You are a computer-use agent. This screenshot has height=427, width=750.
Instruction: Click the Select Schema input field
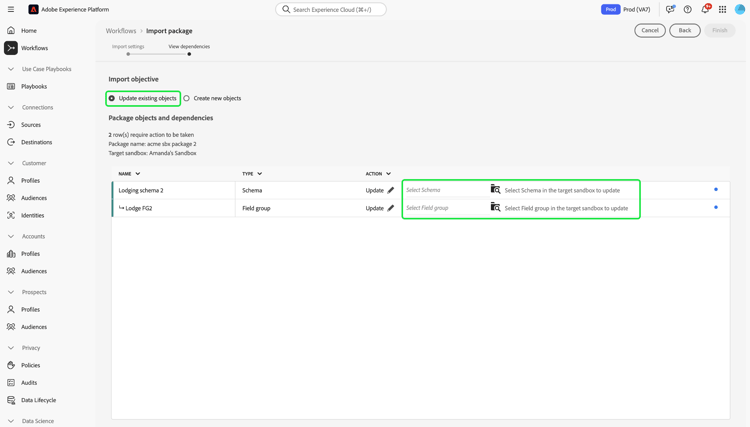pyautogui.click(x=446, y=190)
